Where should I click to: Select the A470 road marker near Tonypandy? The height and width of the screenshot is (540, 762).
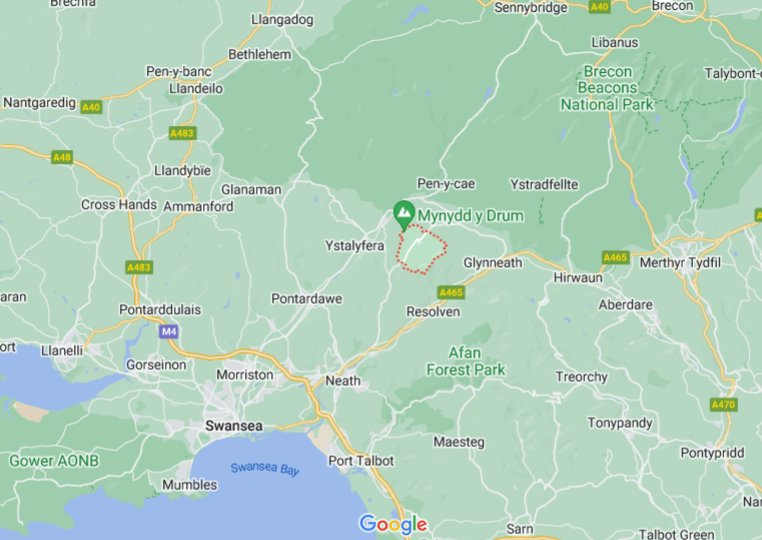coord(724,404)
